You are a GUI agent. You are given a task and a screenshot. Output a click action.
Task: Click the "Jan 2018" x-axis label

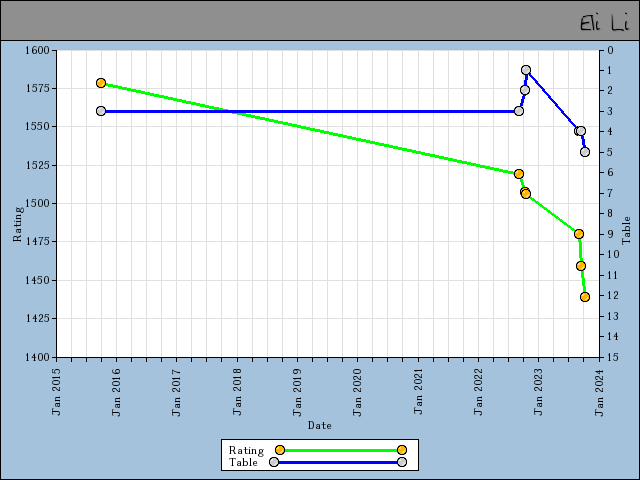tap(237, 392)
